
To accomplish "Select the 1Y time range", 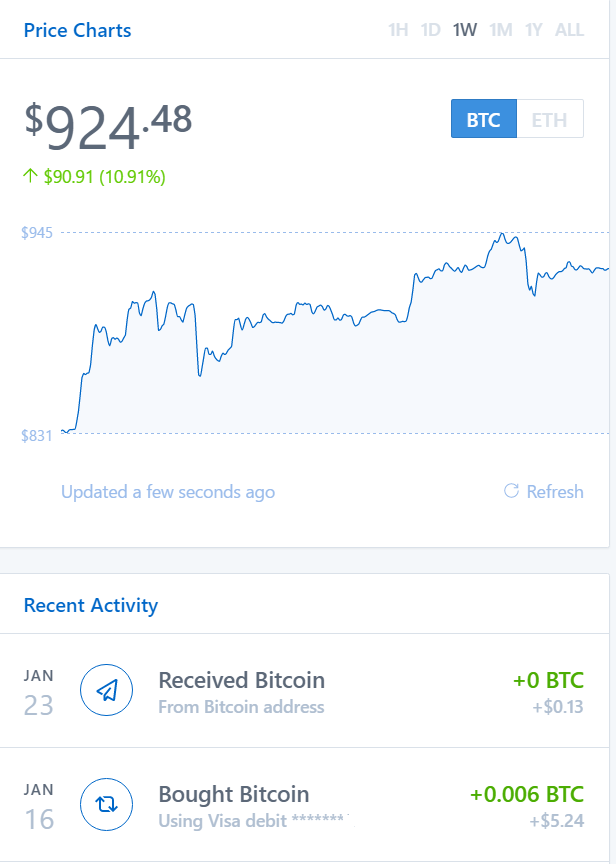I will point(534,30).
